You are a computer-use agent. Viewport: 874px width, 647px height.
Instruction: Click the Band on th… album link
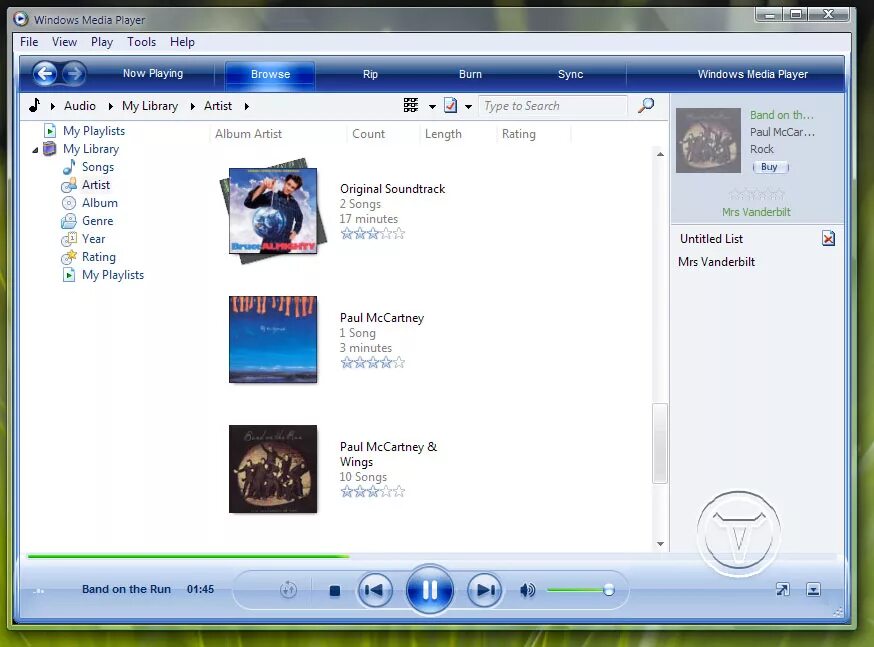click(781, 115)
